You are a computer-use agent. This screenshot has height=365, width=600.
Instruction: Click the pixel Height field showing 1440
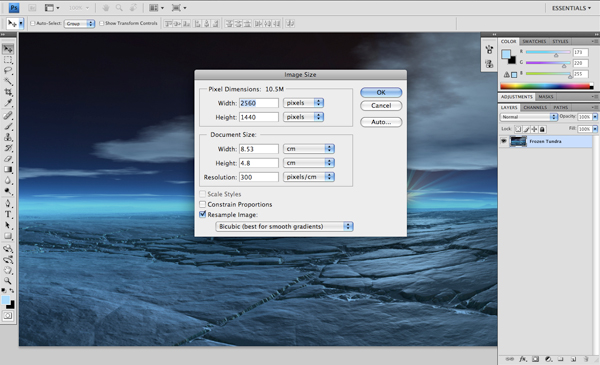259,117
